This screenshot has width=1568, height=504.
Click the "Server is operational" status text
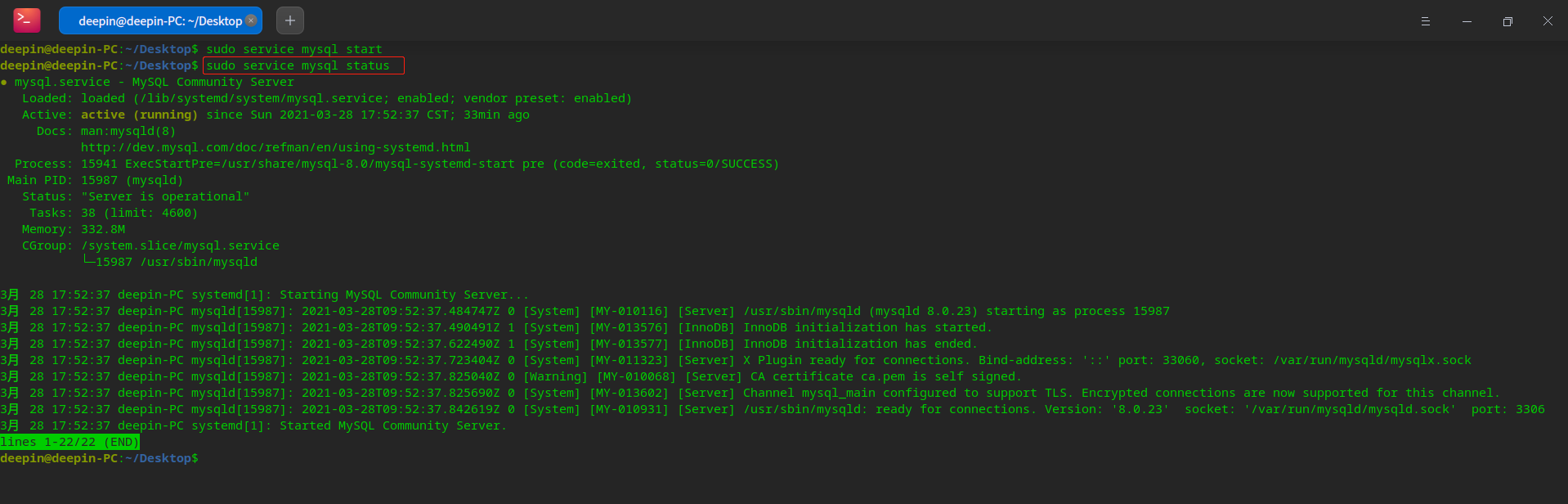165,196
